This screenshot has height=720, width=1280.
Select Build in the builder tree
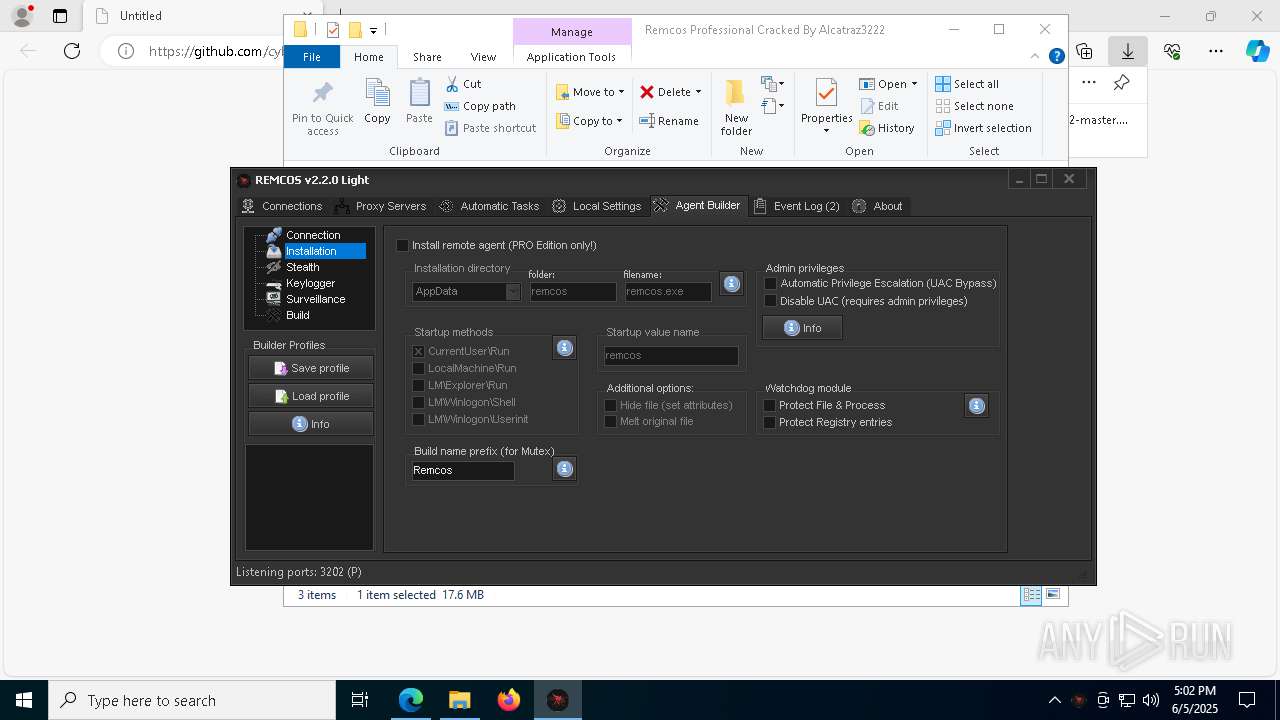[x=298, y=315]
